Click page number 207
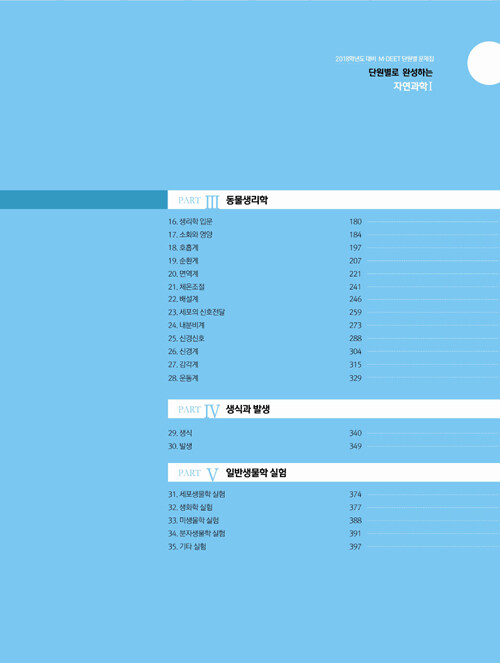 coord(355,261)
